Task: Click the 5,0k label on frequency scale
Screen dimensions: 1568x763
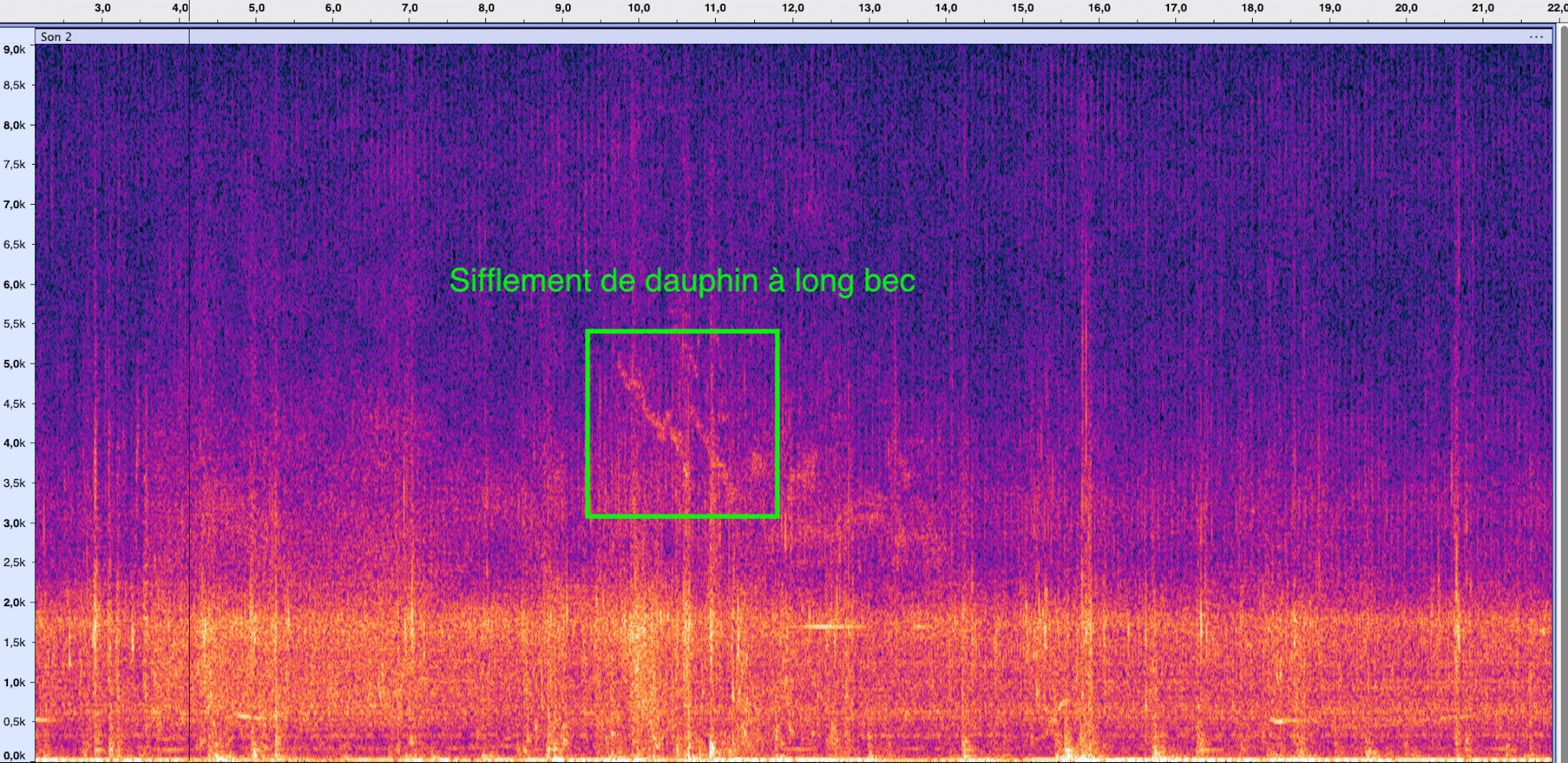Action: 14,364
